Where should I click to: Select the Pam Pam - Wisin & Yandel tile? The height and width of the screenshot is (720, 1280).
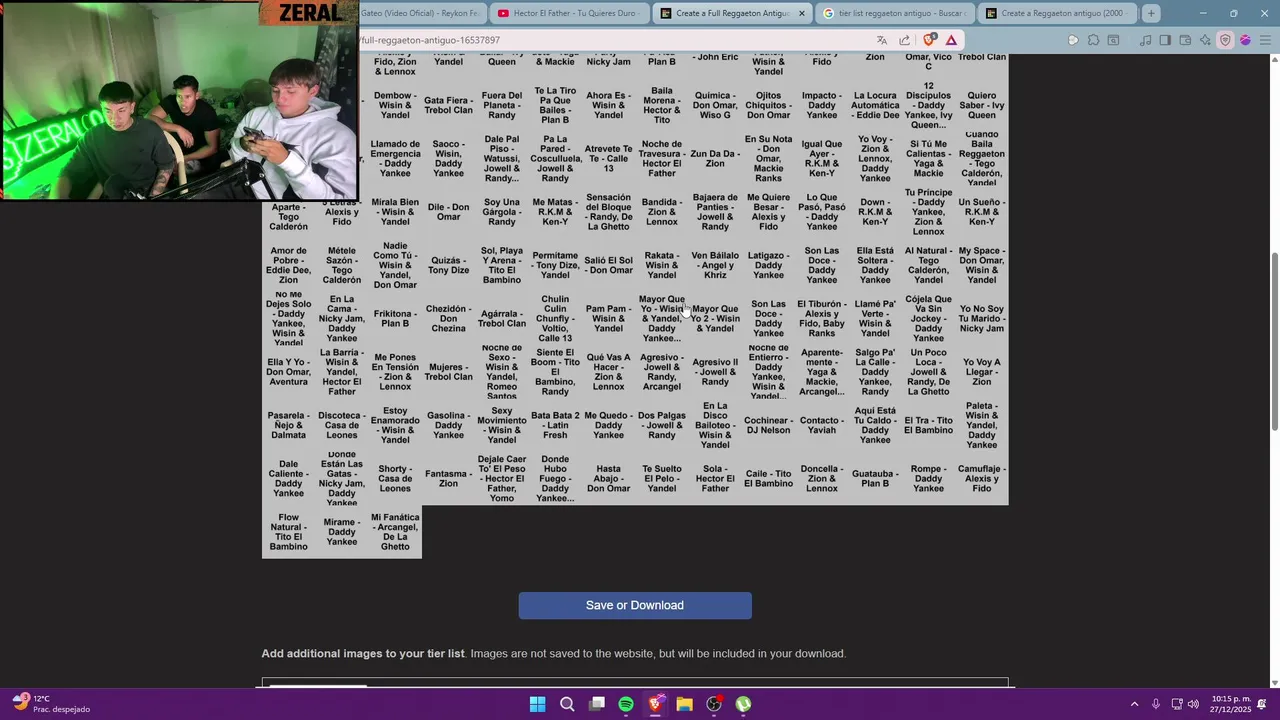coord(608,319)
